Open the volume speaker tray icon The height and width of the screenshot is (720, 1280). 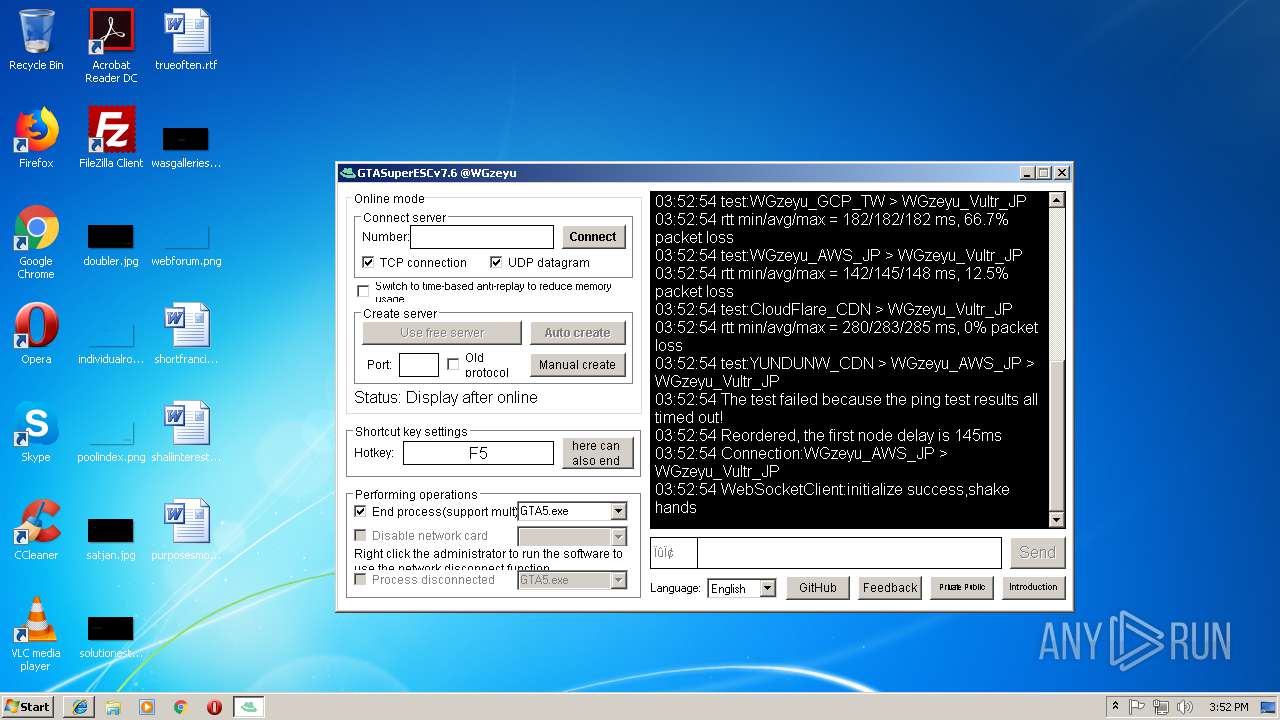[x=1185, y=707]
